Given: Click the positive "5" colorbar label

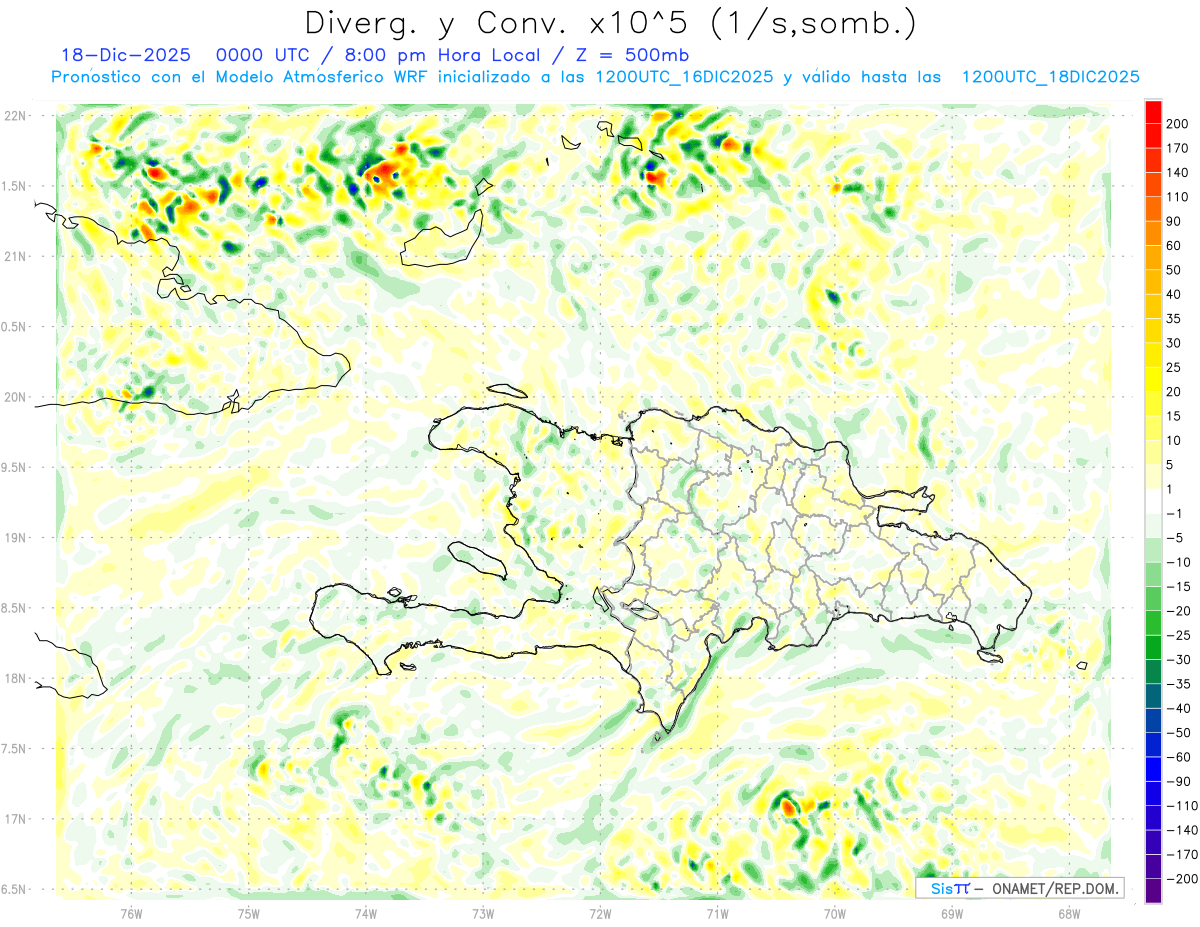Looking at the screenshot, I should pyautogui.click(x=1172, y=465).
